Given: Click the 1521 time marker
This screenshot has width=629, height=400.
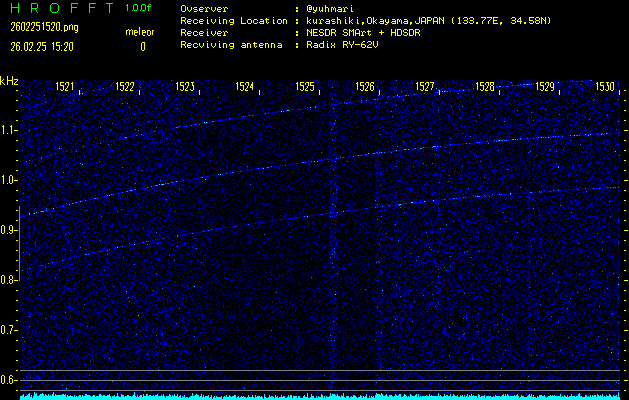Looking at the screenshot, I should tap(64, 87).
